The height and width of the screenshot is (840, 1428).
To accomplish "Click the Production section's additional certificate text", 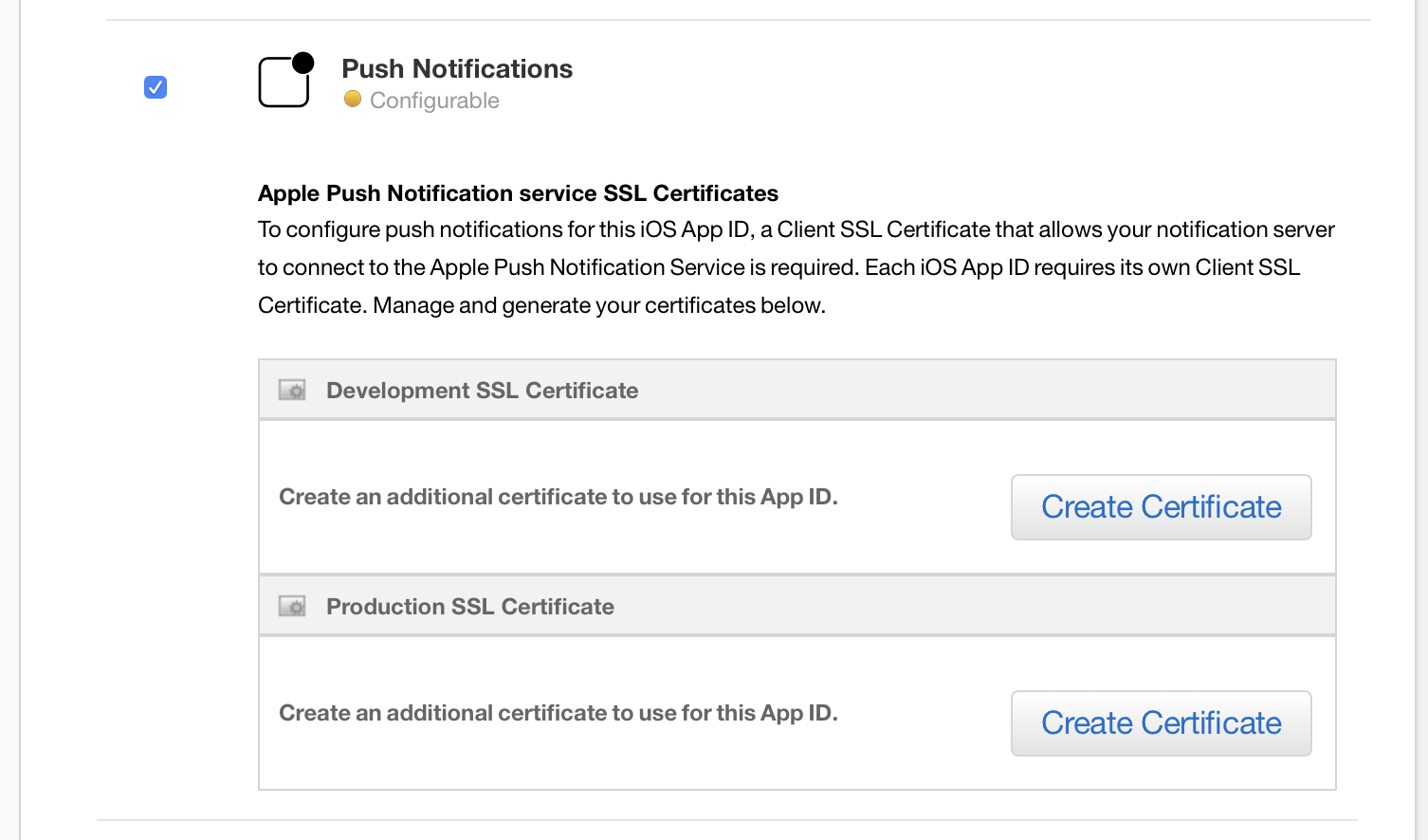I will point(558,713).
